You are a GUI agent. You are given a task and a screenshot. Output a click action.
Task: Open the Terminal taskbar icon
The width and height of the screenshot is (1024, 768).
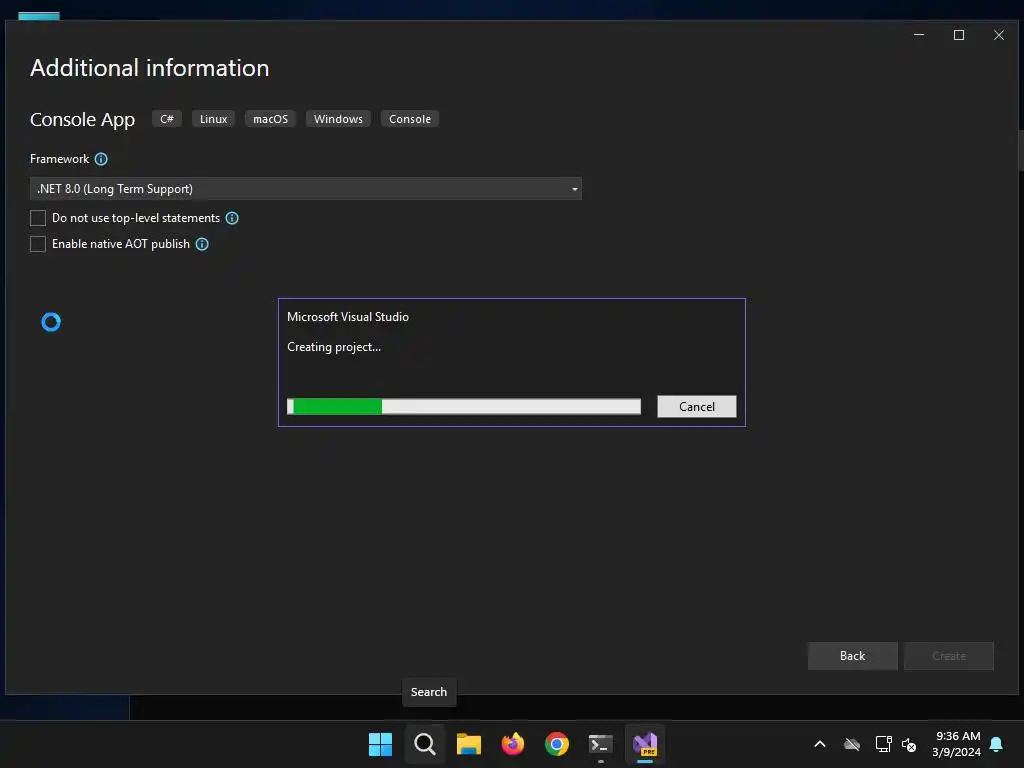[x=601, y=744]
